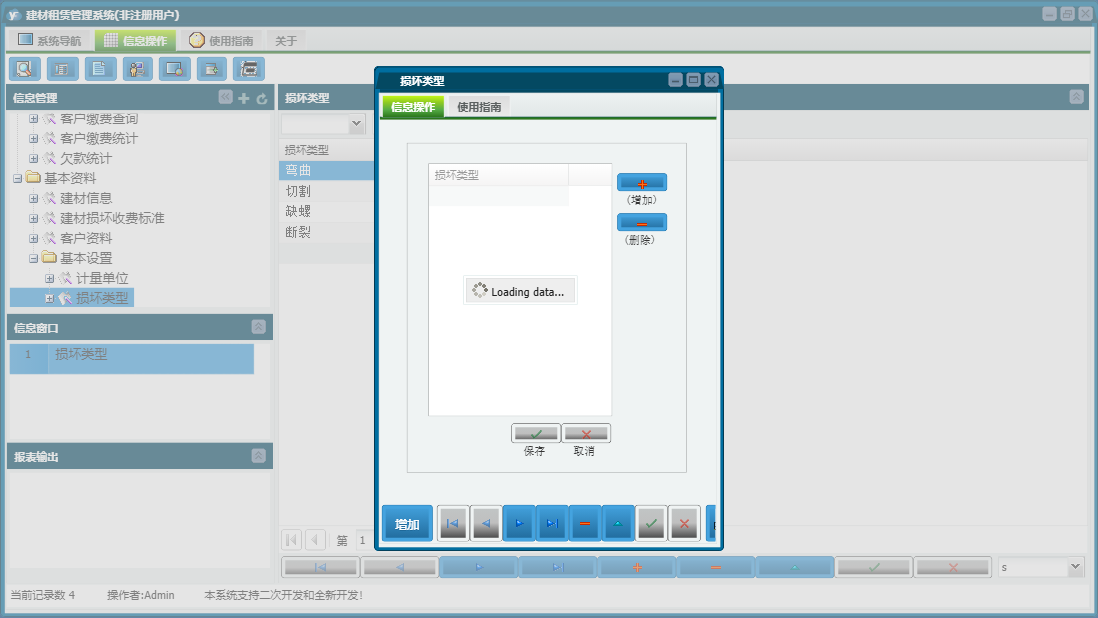
Task: Select 建材损坏收费标准 in the tree
Action: 112,218
